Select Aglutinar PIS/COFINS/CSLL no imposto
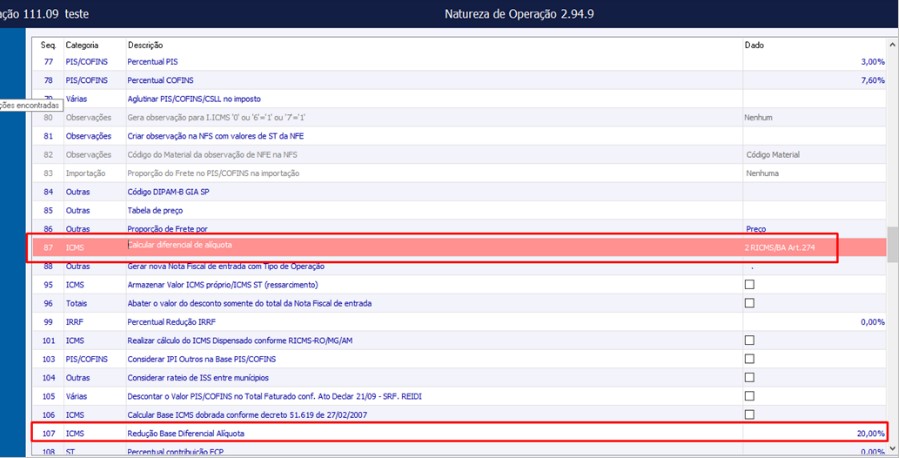The width and height of the screenshot is (899, 458). (x=194, y=99)
